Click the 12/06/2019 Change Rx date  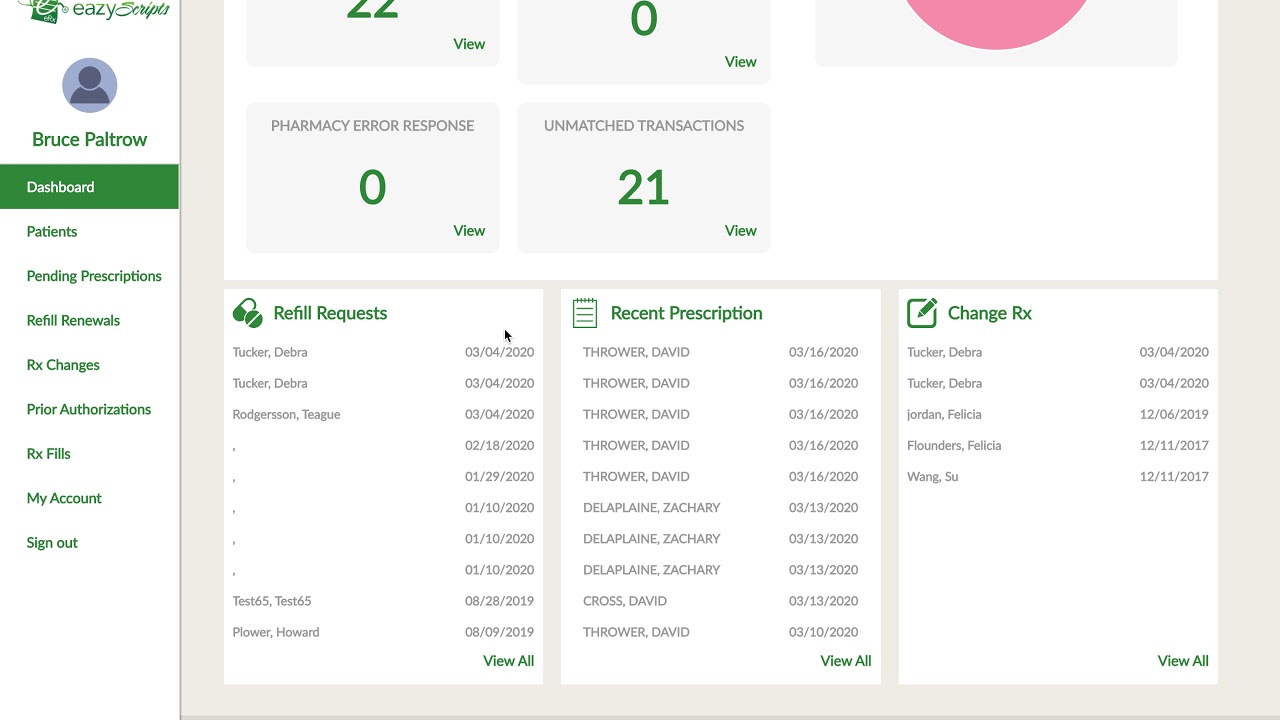click(x=1174, y=414)
